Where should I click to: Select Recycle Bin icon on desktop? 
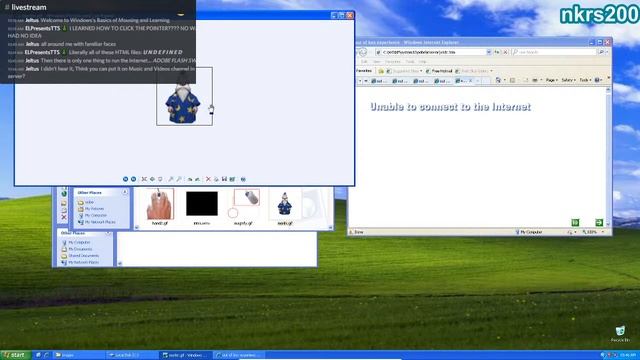(620, 333)
